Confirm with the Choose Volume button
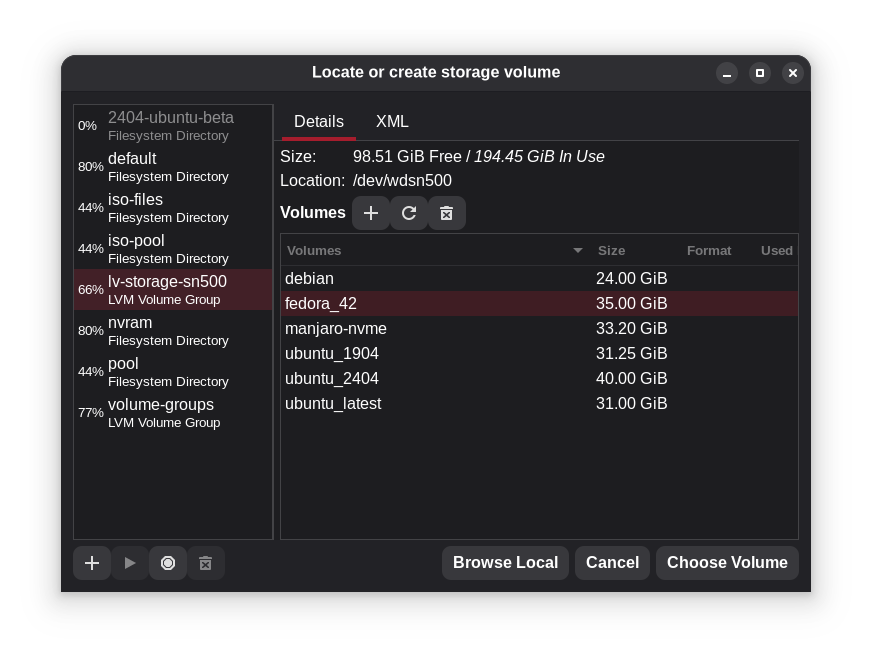This screenshot has width=872, height=659. pos(727,562)
